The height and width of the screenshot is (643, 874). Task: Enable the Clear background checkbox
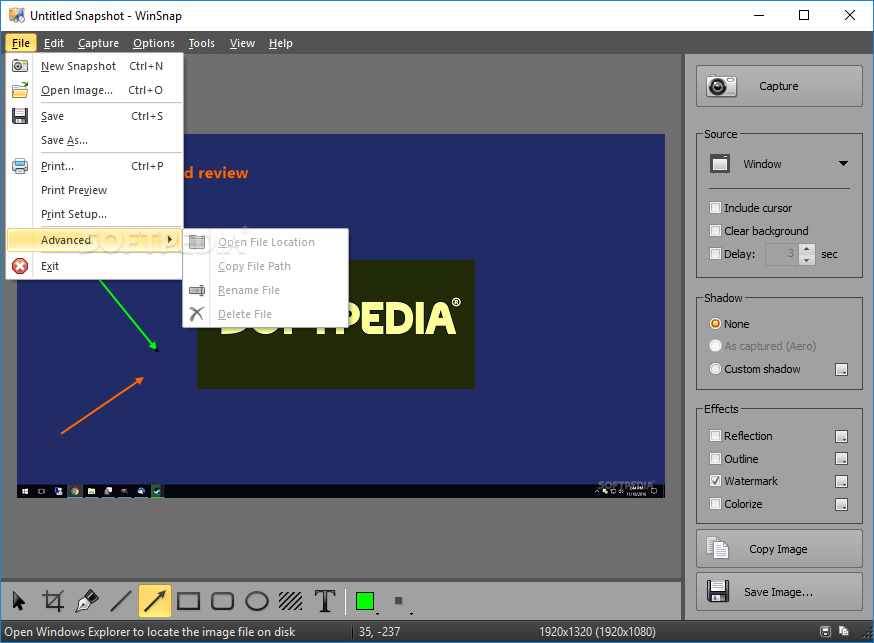tap(715, 231)
